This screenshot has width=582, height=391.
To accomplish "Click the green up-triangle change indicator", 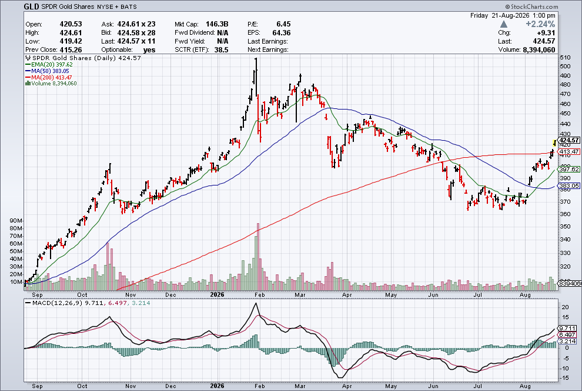I will pyautogui.click(x=503, y=24).
